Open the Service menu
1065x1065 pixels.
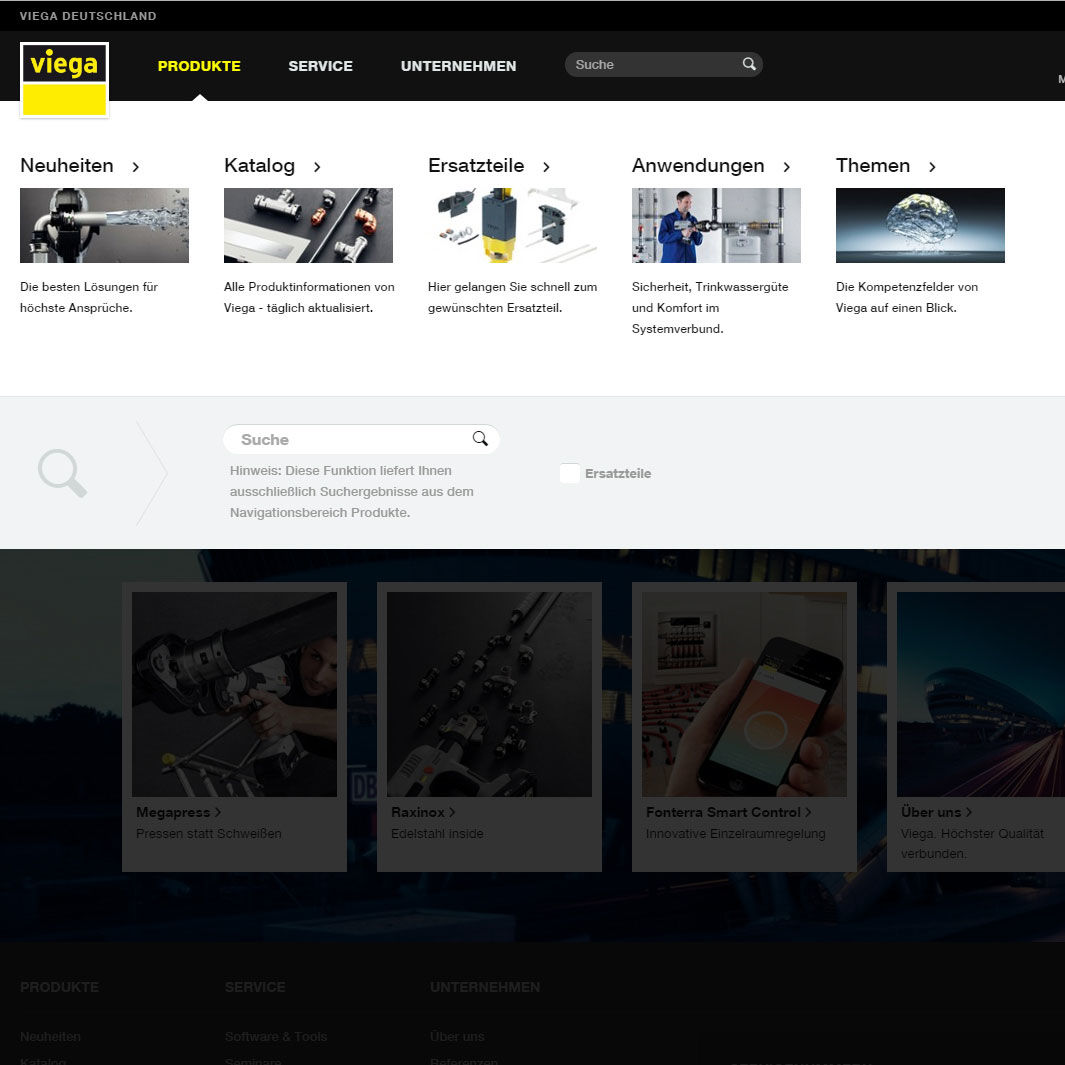coord(321,66)
